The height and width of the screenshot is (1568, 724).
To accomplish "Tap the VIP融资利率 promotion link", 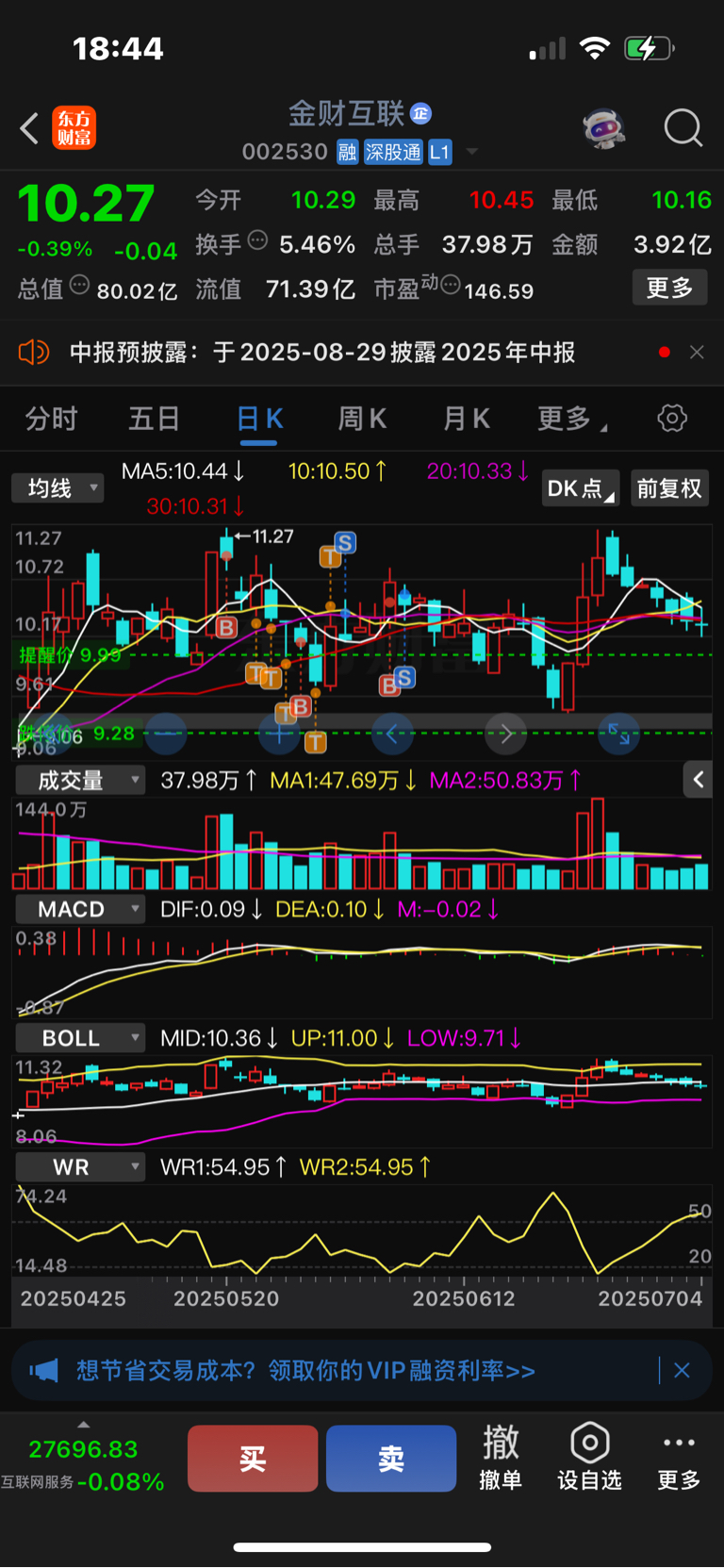I will (305, 1370).
